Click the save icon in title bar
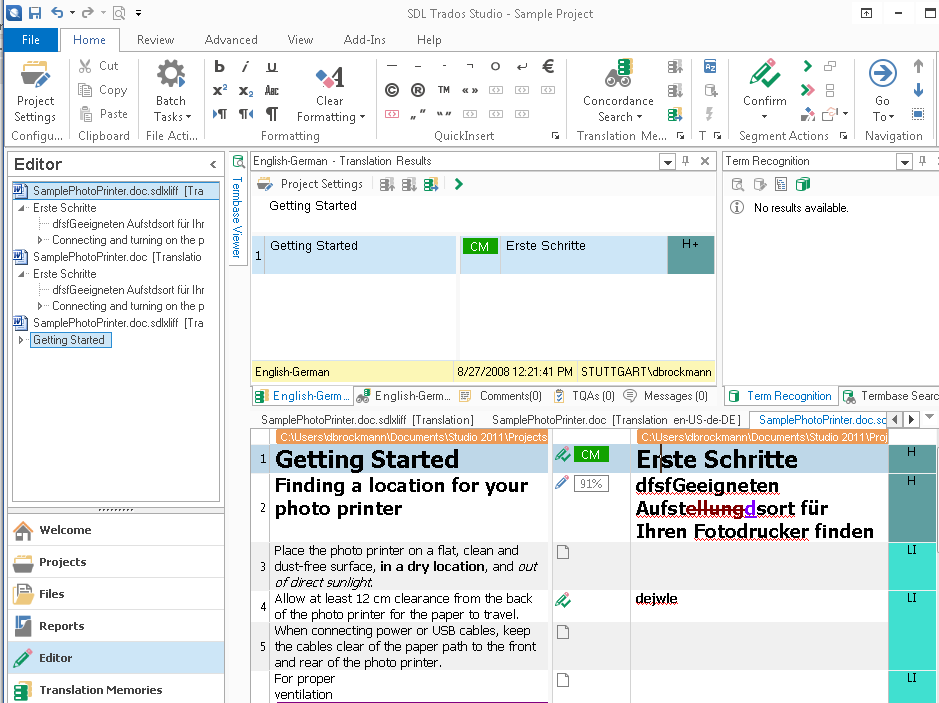939x703 pixels. click(35, 13)
